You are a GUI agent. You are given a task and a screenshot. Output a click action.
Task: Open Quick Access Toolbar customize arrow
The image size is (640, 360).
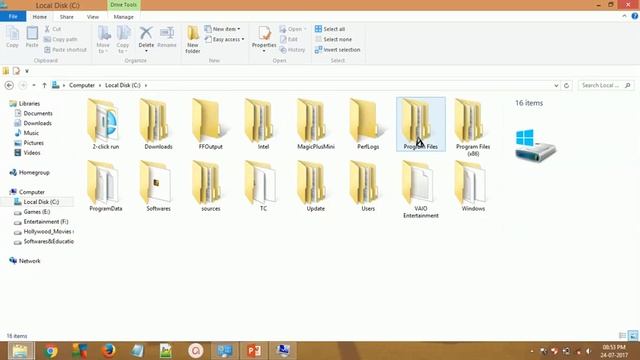27,71
